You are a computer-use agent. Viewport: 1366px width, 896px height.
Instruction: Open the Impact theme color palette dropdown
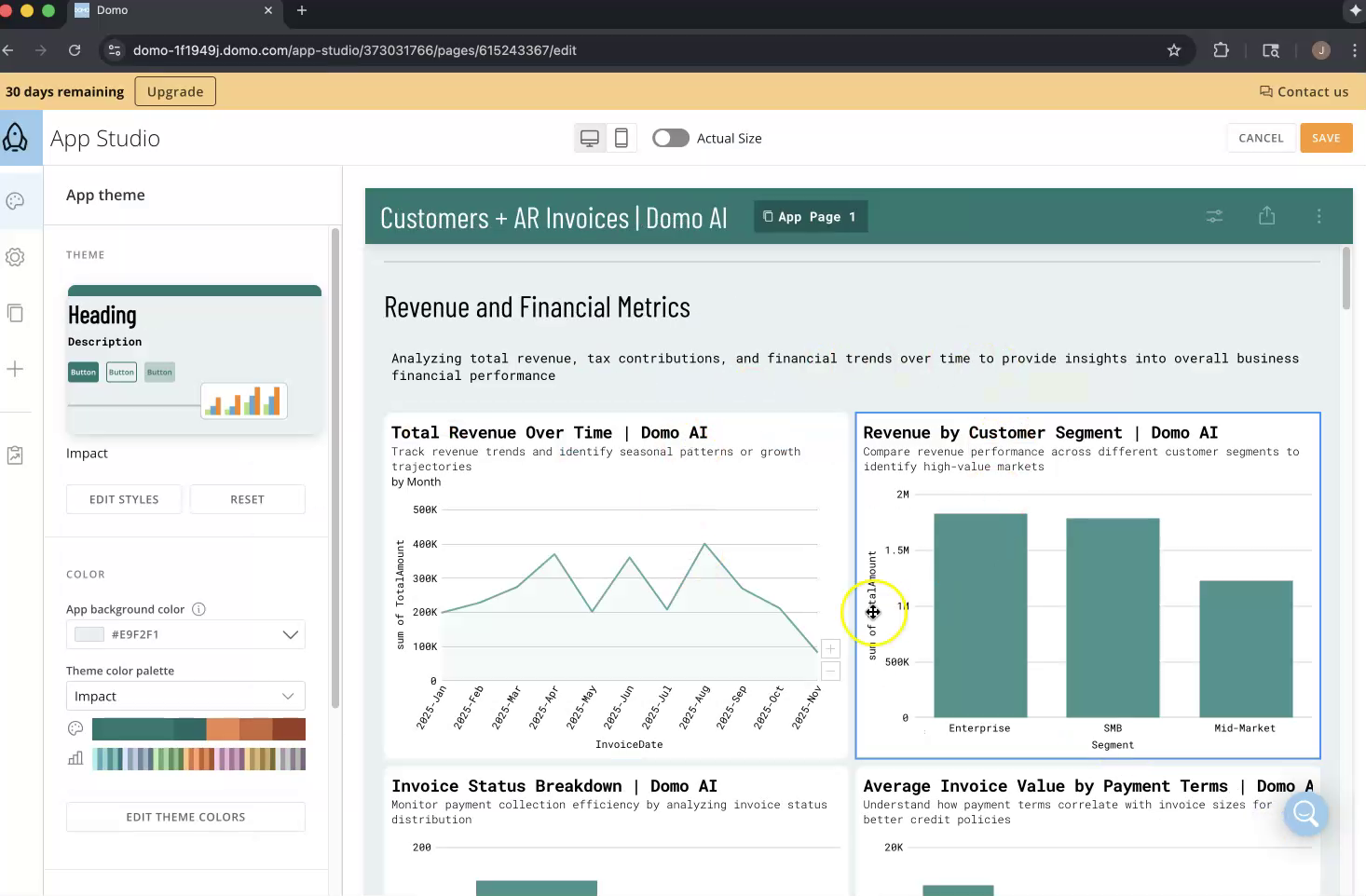coord(185,696)
